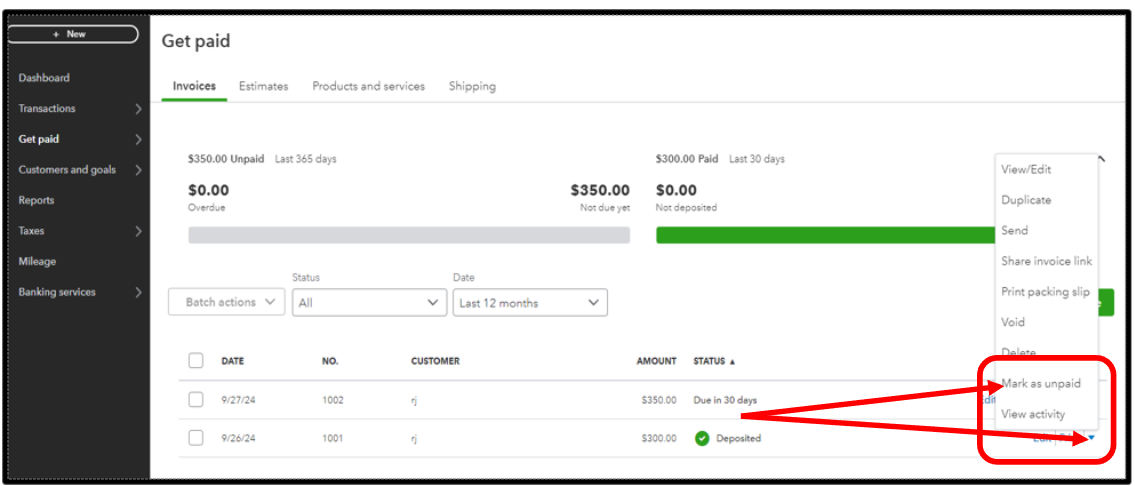Open the blue action arrow for invoice 1001

(x=1091, y=438)
